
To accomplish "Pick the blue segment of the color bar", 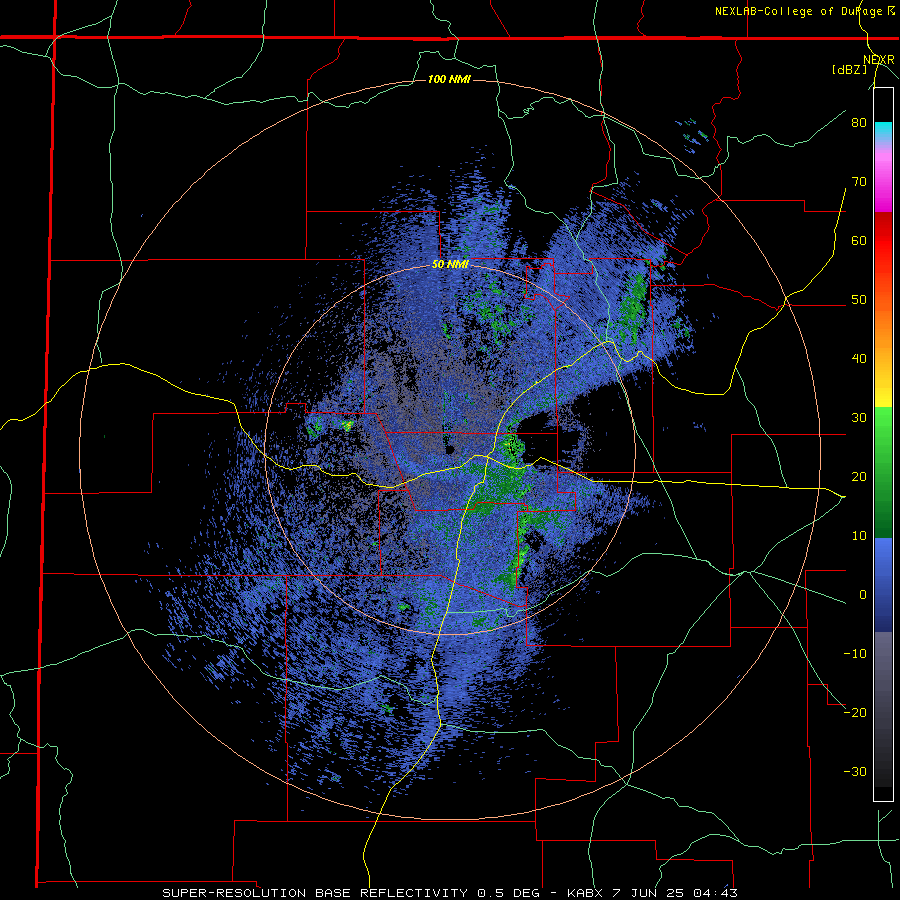I will (883, 585).
